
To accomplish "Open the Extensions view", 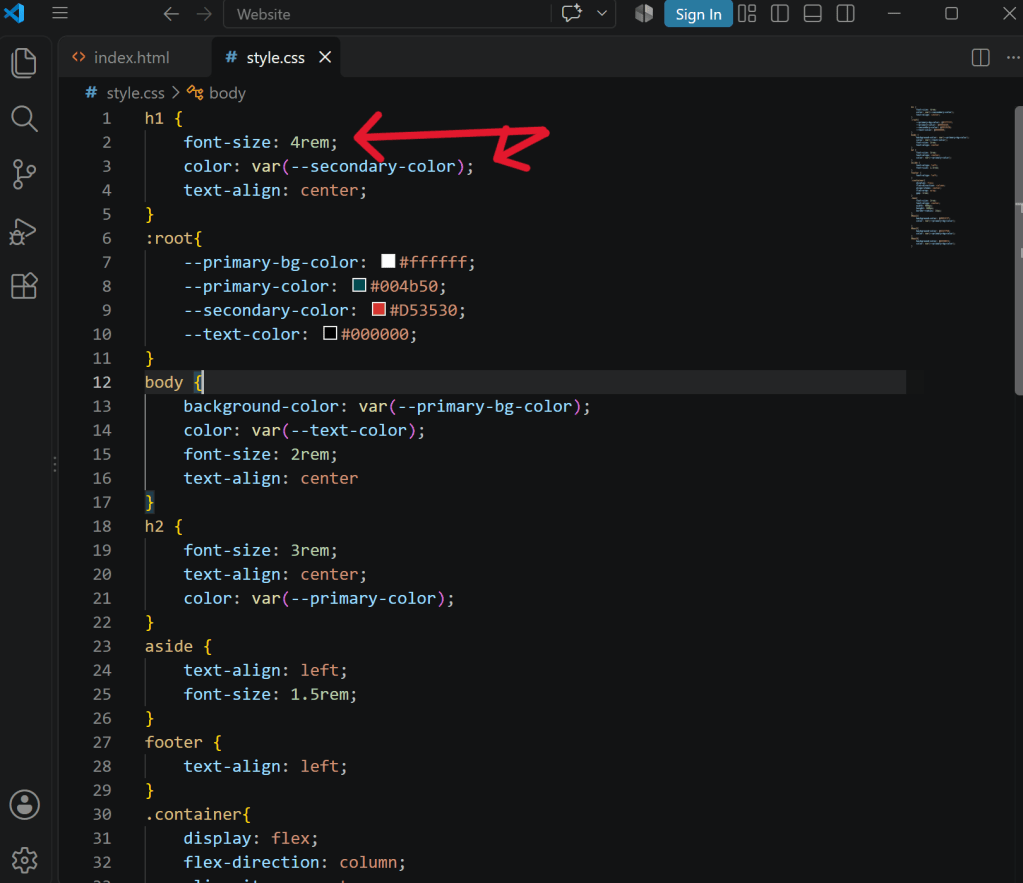I will point(24,286).
